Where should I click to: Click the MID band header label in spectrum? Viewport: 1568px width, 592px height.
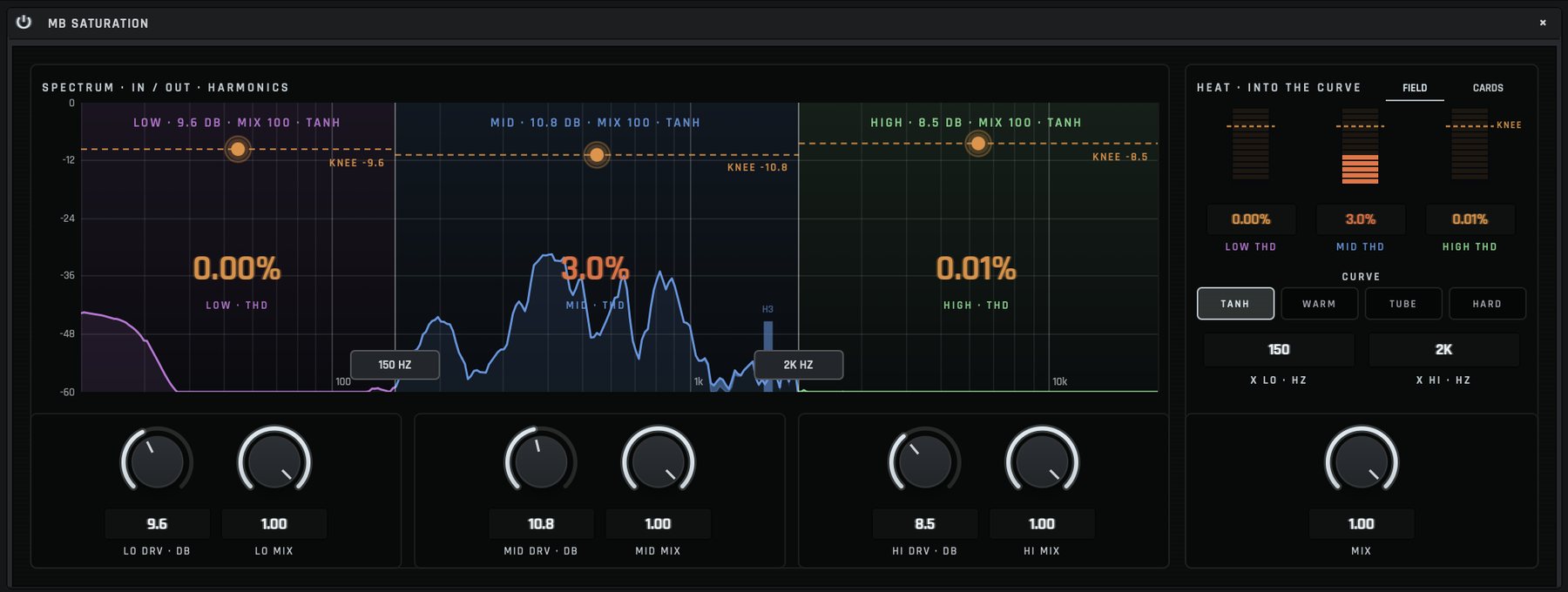click(x=595, y=123)
